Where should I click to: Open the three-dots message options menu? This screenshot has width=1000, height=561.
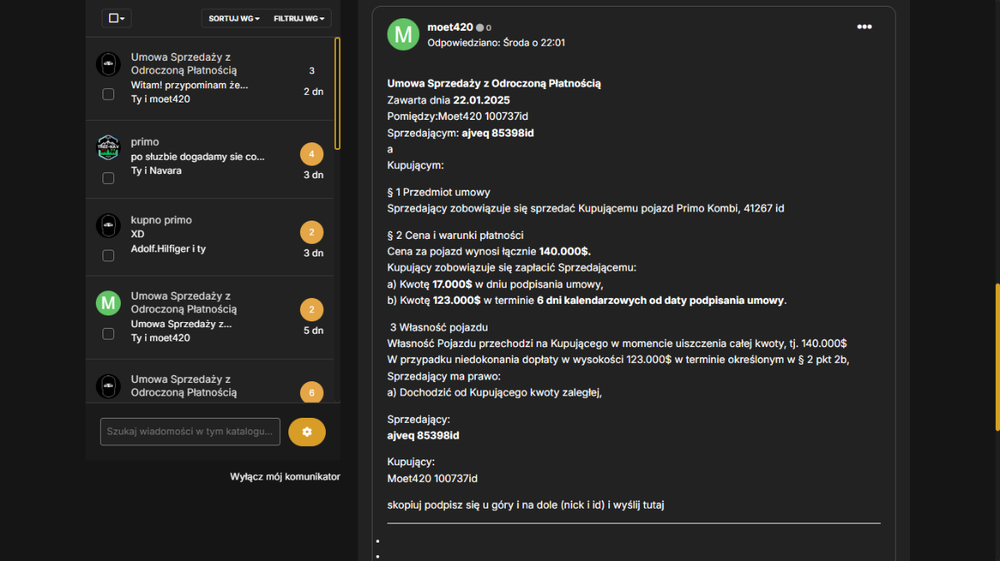point(864,27)
